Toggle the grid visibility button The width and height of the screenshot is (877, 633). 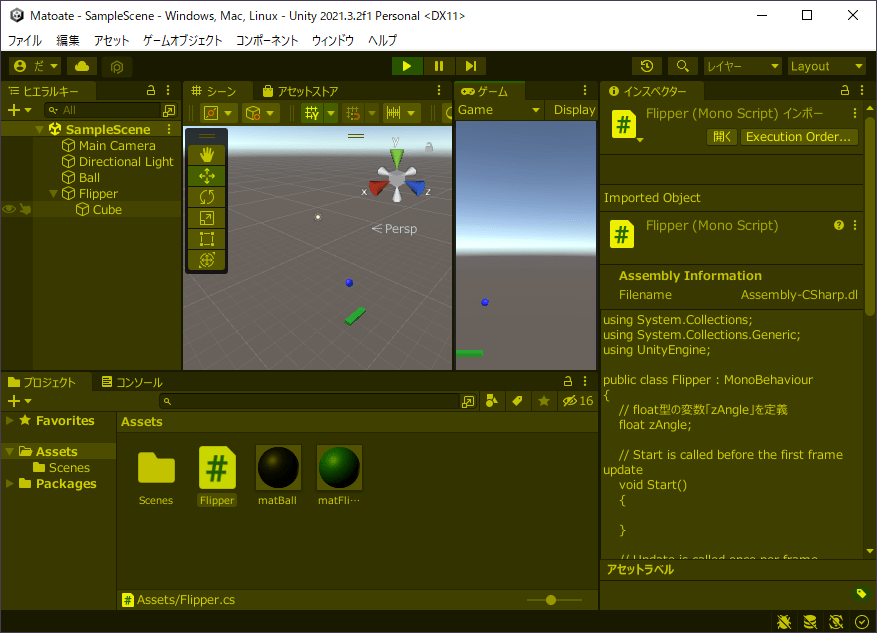(312, 113)
